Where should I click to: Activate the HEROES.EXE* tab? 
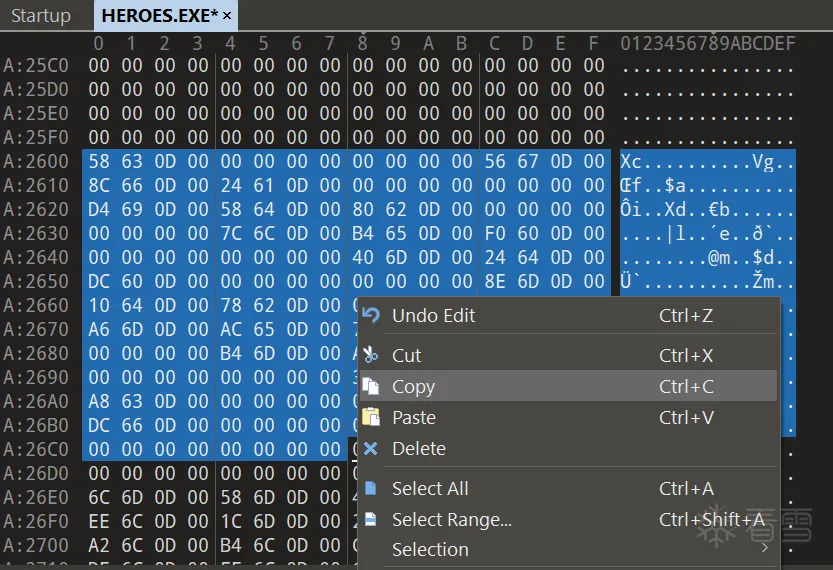click(x=158, y=15)
